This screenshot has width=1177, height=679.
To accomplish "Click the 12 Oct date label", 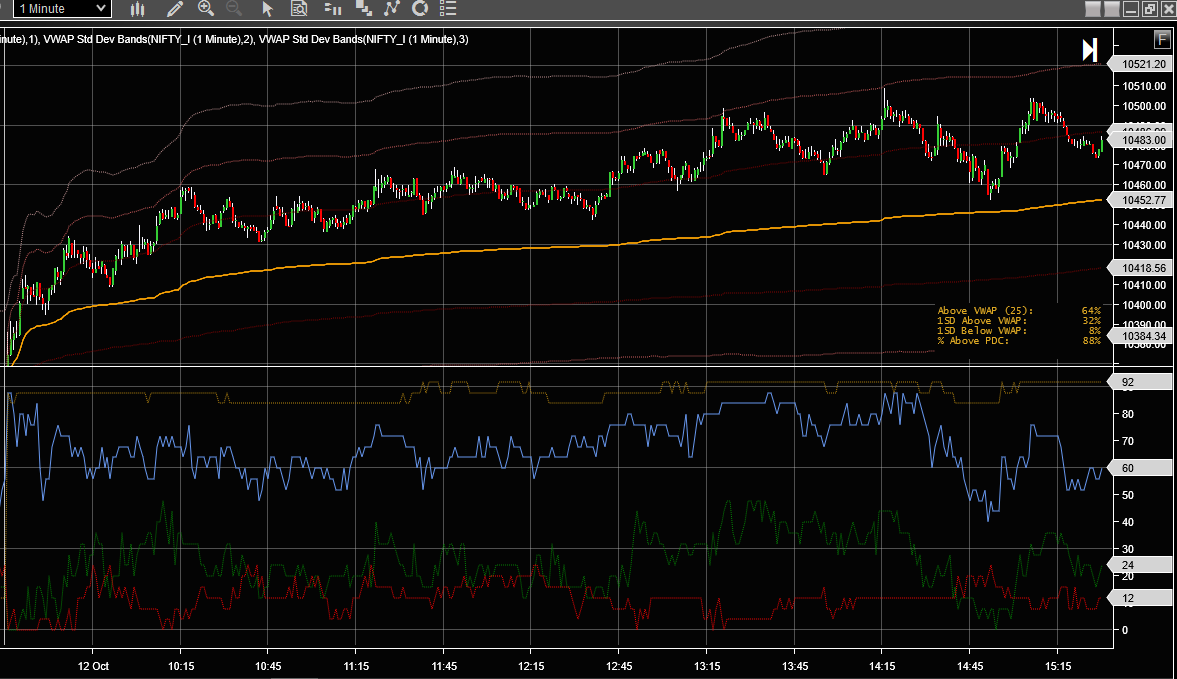I will 93,666.
